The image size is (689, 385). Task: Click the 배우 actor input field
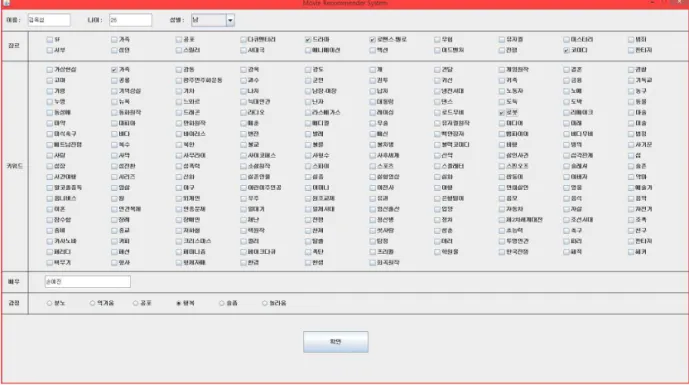tap(87, 282)
